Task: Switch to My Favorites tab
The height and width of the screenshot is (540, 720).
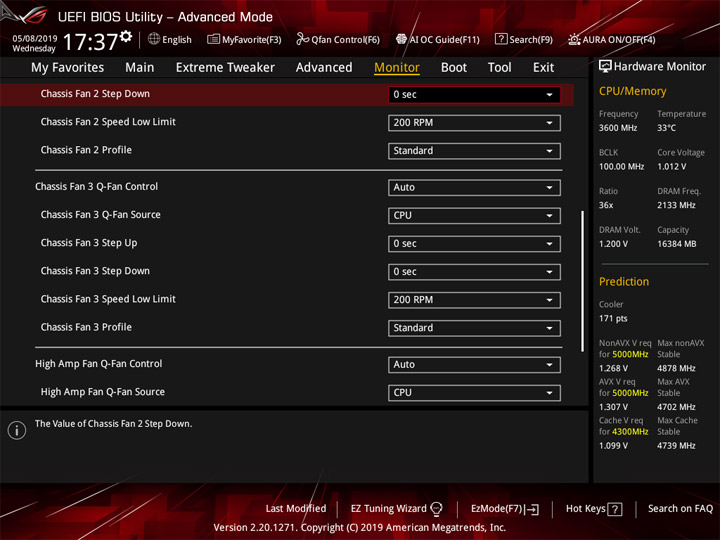Action: click(68, 68)
